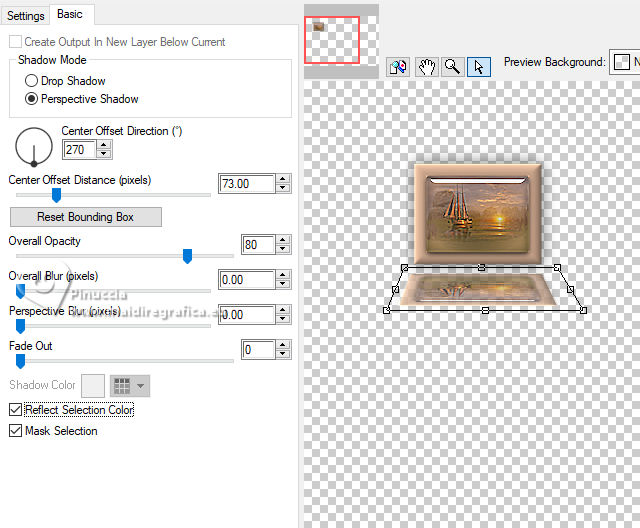Click the bottom-left bounding box handle
640x528 pixels.
387,311
